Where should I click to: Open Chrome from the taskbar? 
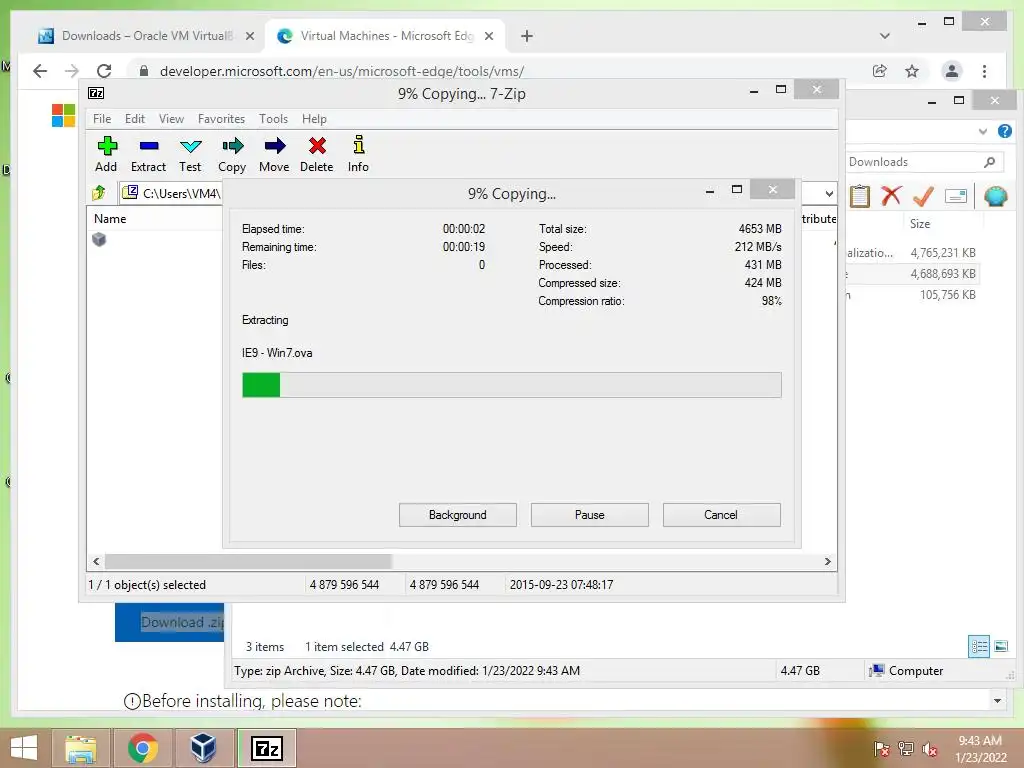[142, 748]
